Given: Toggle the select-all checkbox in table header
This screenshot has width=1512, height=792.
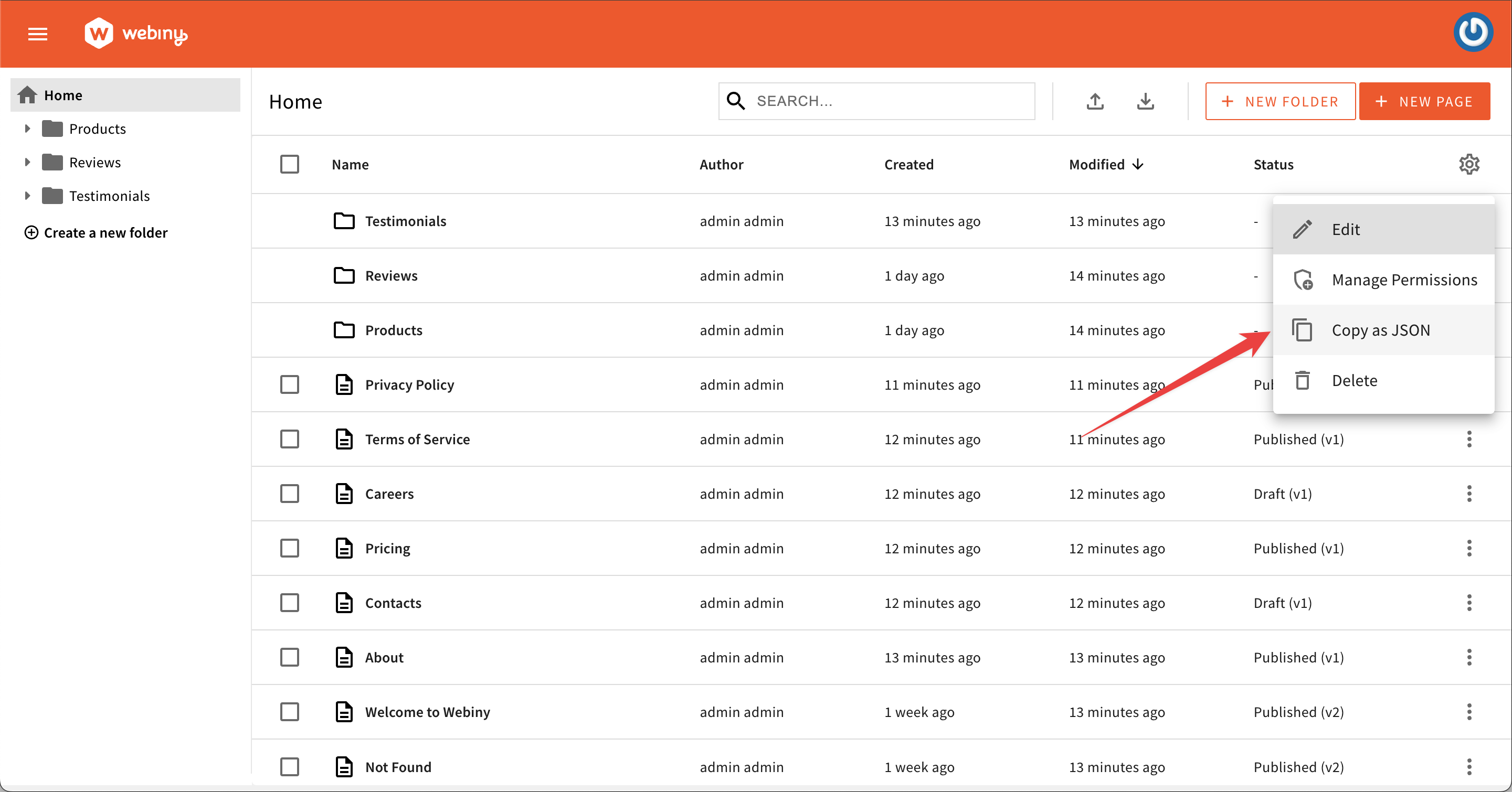Looking at the screenshot, I should coord(289,164).
